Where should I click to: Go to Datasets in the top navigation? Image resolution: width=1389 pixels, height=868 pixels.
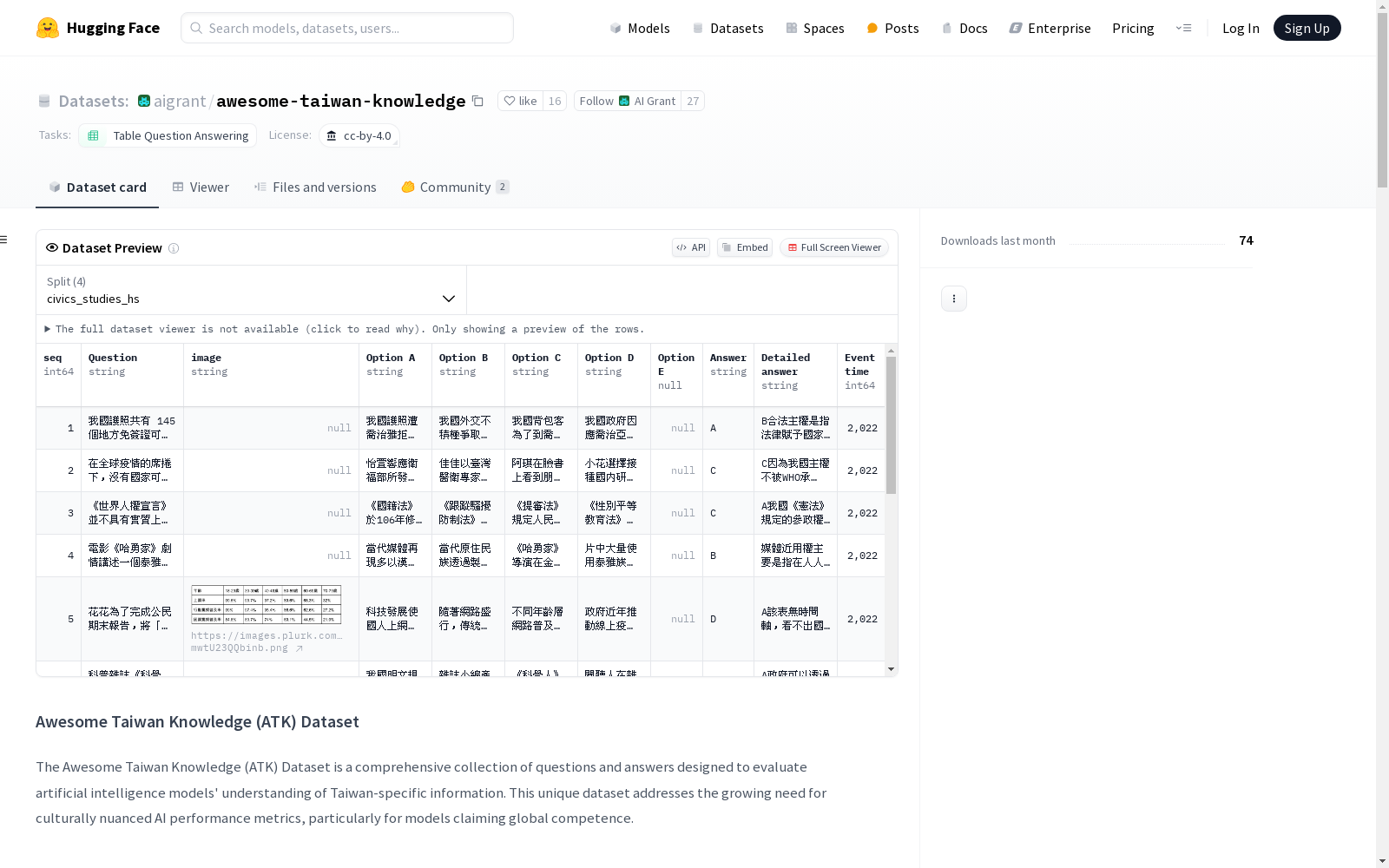click(x=727, y=28)
